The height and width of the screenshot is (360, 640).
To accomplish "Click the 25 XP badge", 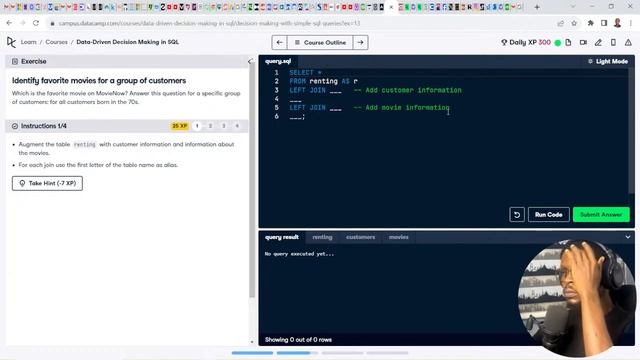I will click(180, 126).
